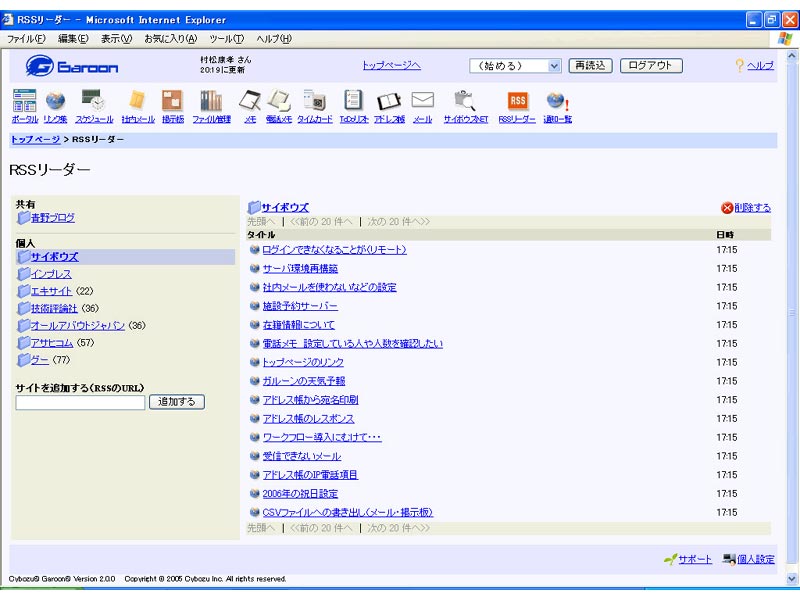This screenshot has height=600, width=800.
Task: Open the ファイル管理 file management icon
Action: 211,100
